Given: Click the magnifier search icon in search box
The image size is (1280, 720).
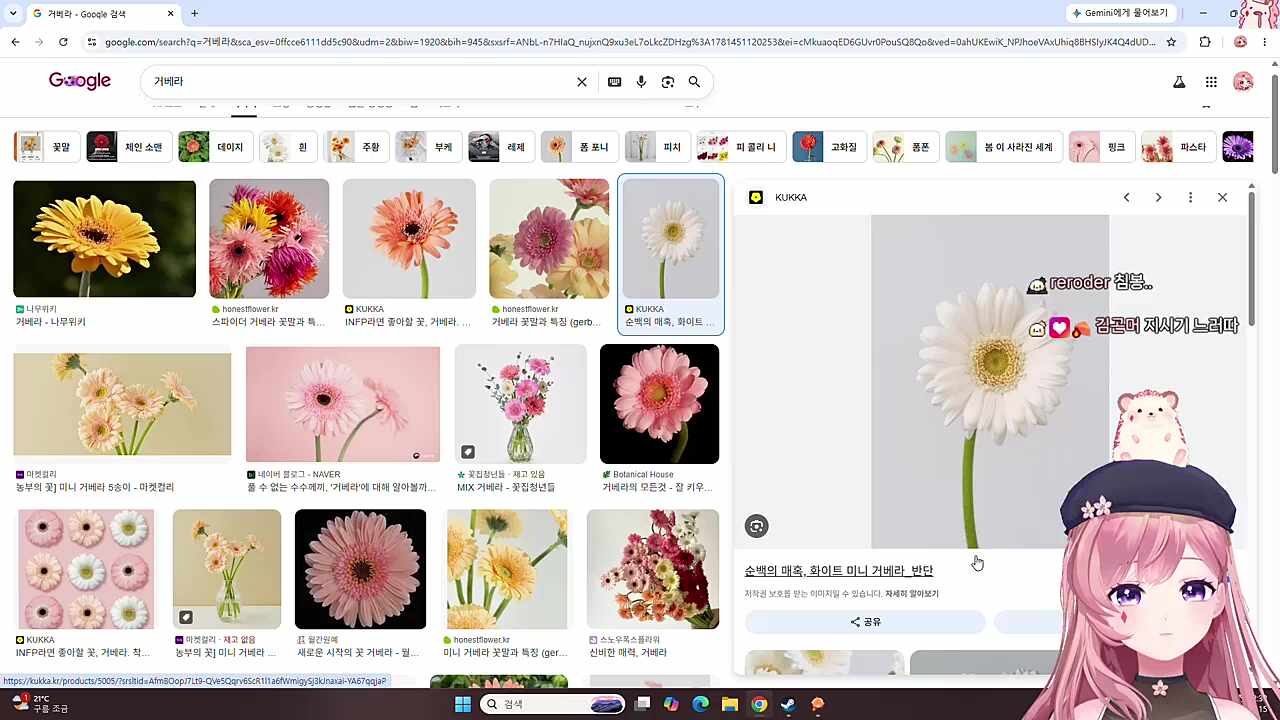Looking at the screenshot, I should 694,82.
